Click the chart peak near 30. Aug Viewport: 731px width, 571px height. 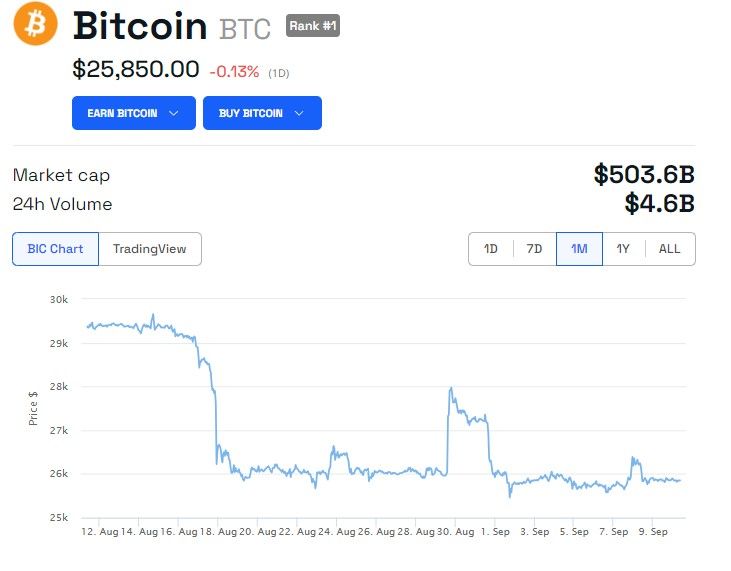[451, 388]
